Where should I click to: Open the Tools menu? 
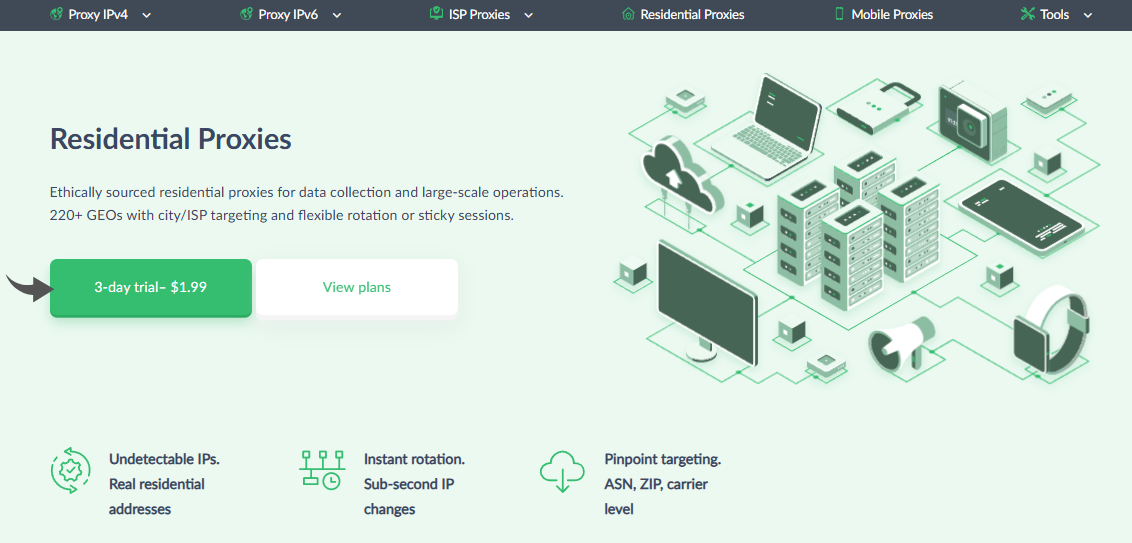click(x=1055, y=14)
